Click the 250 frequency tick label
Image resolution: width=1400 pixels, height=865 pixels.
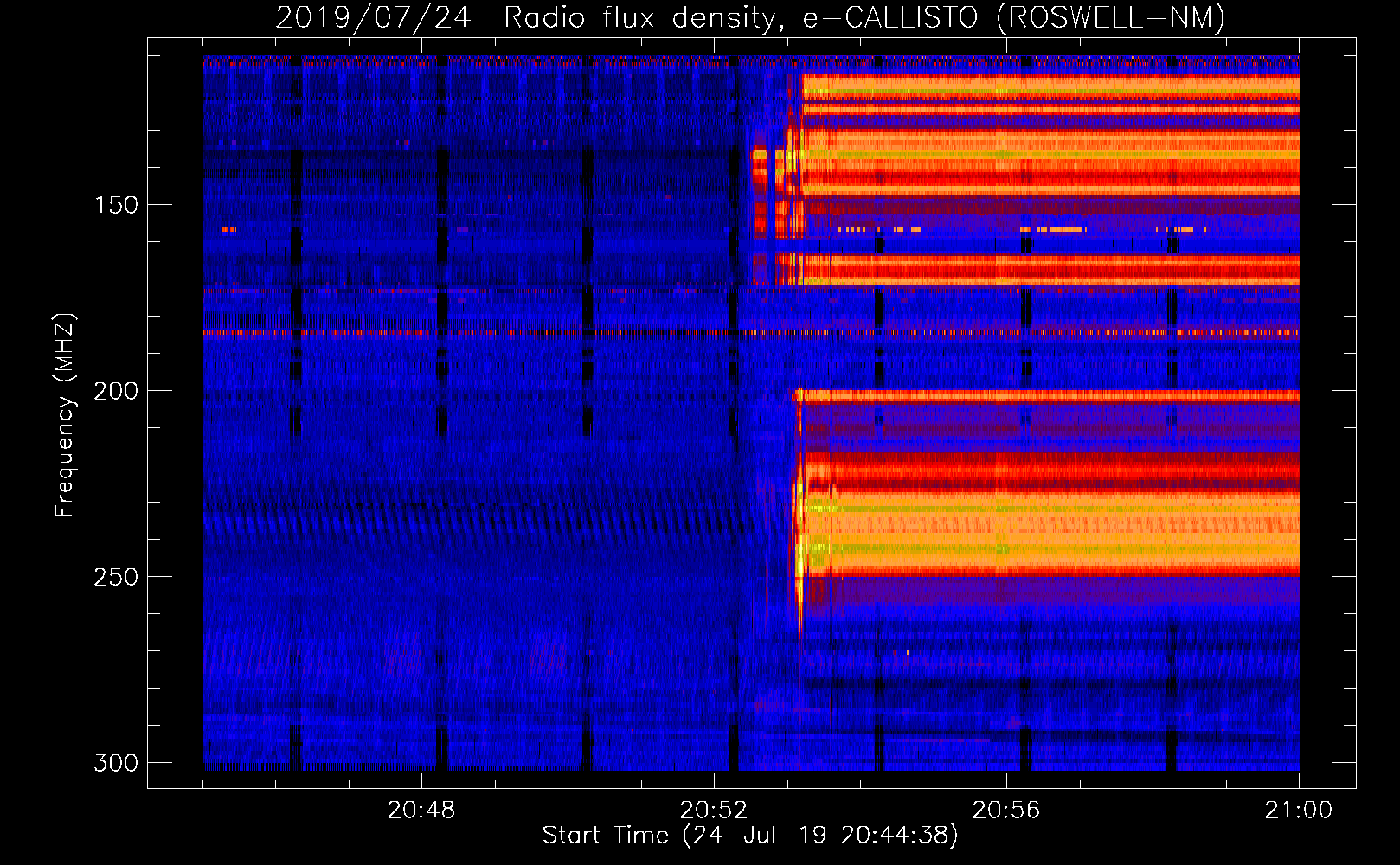115,577
